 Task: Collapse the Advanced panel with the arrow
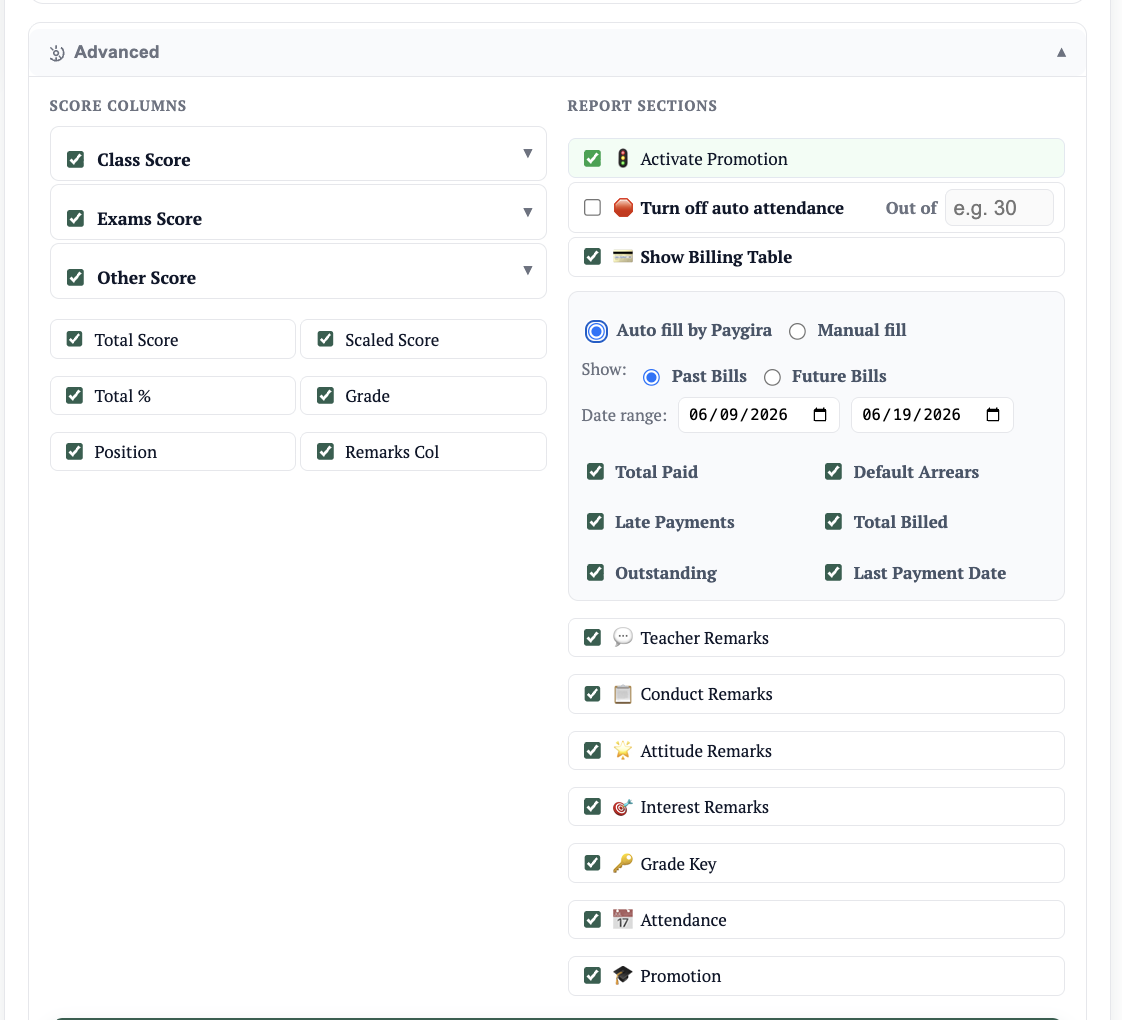coord(1061,52)
